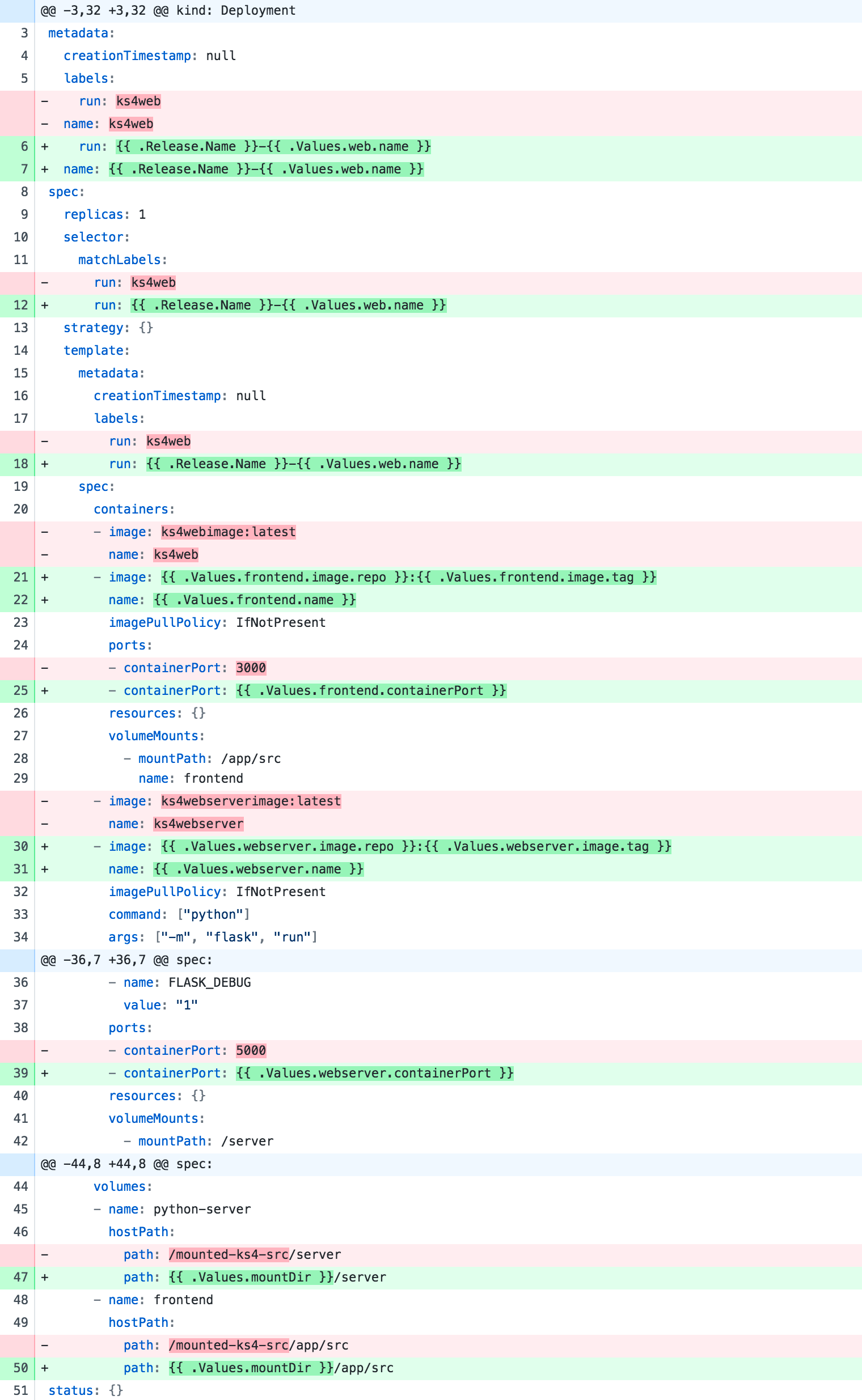
Task: Select line number 40
Action: (20, 1096)
